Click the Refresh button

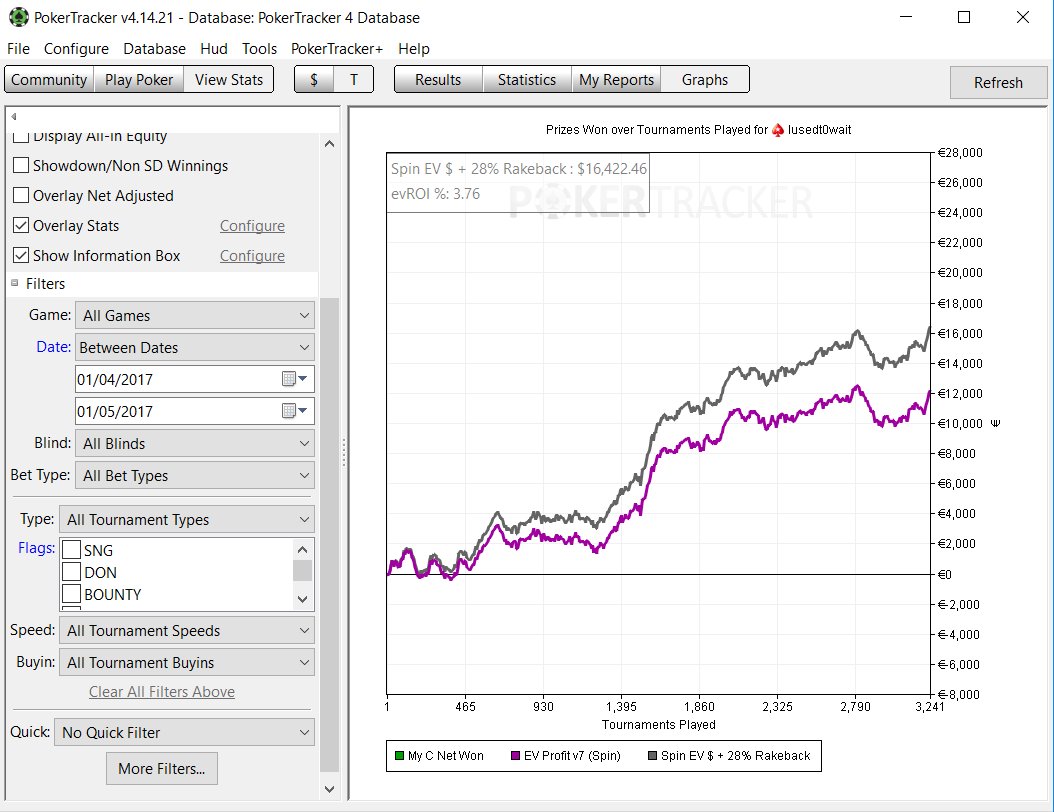tap(998, 83)
